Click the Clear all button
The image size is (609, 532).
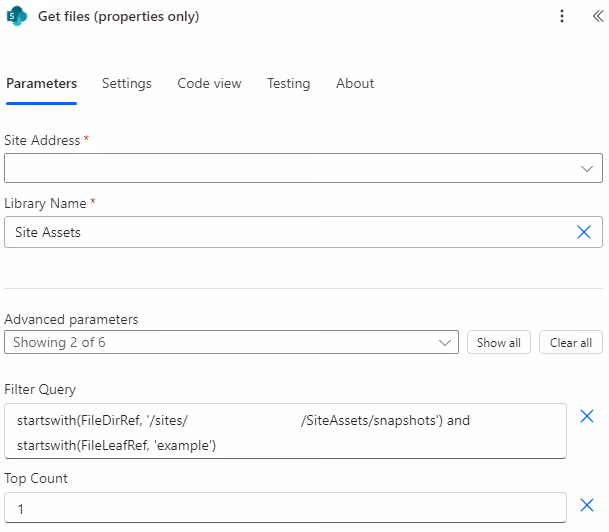[571, 342]
